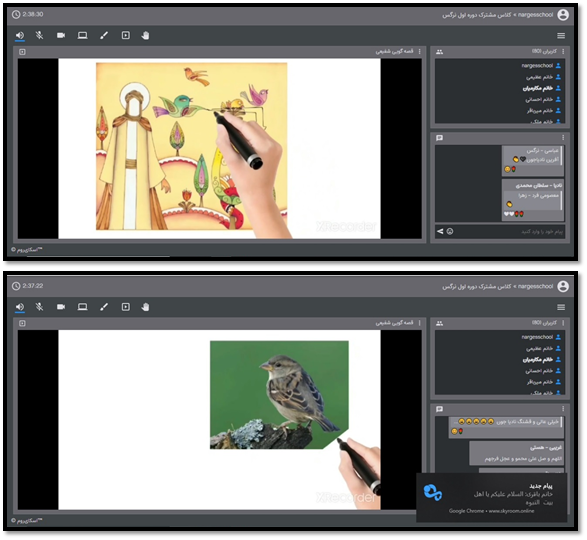Open emoji picker in the 2:38:30 window
Image resolution: width=587 pixels, height=540 pixels.
tap(450, 231)
